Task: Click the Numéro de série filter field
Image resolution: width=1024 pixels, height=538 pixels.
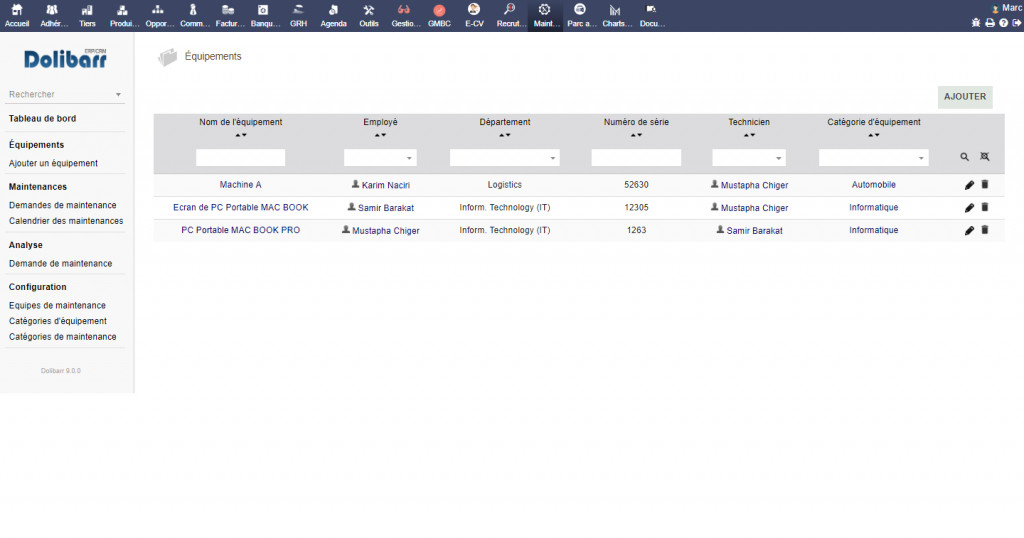Action: [x=636, y=158]
